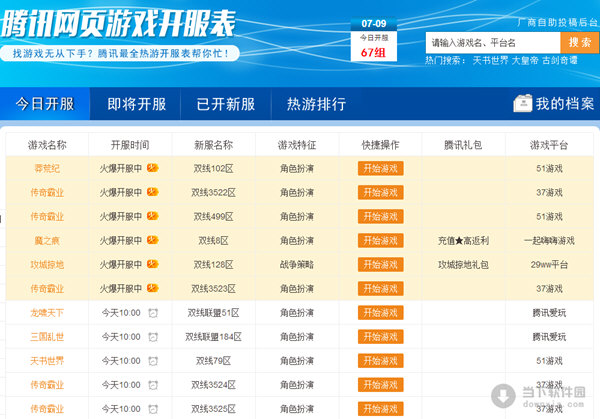Open 传奇霸业 link in 双线3524区 row
The height and width of the screenshot is (419, 600).
(47, 385)
